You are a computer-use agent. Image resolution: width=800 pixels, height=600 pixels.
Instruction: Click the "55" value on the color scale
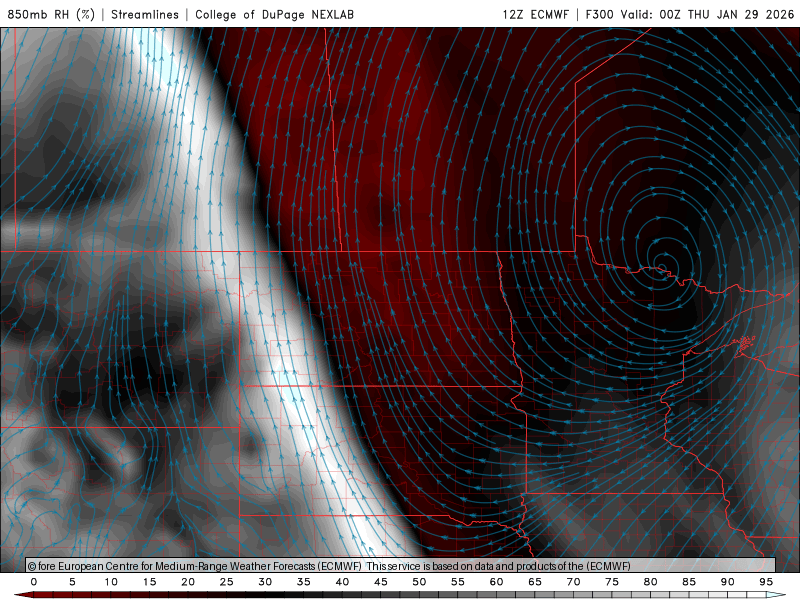(458, 582)
